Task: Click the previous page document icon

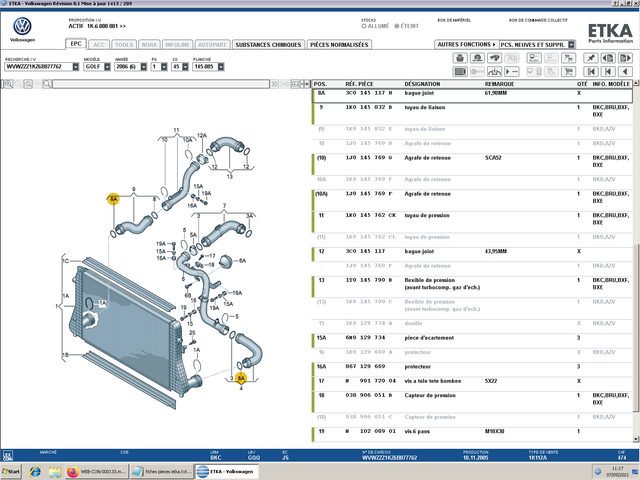Action: tap(608, 58)
